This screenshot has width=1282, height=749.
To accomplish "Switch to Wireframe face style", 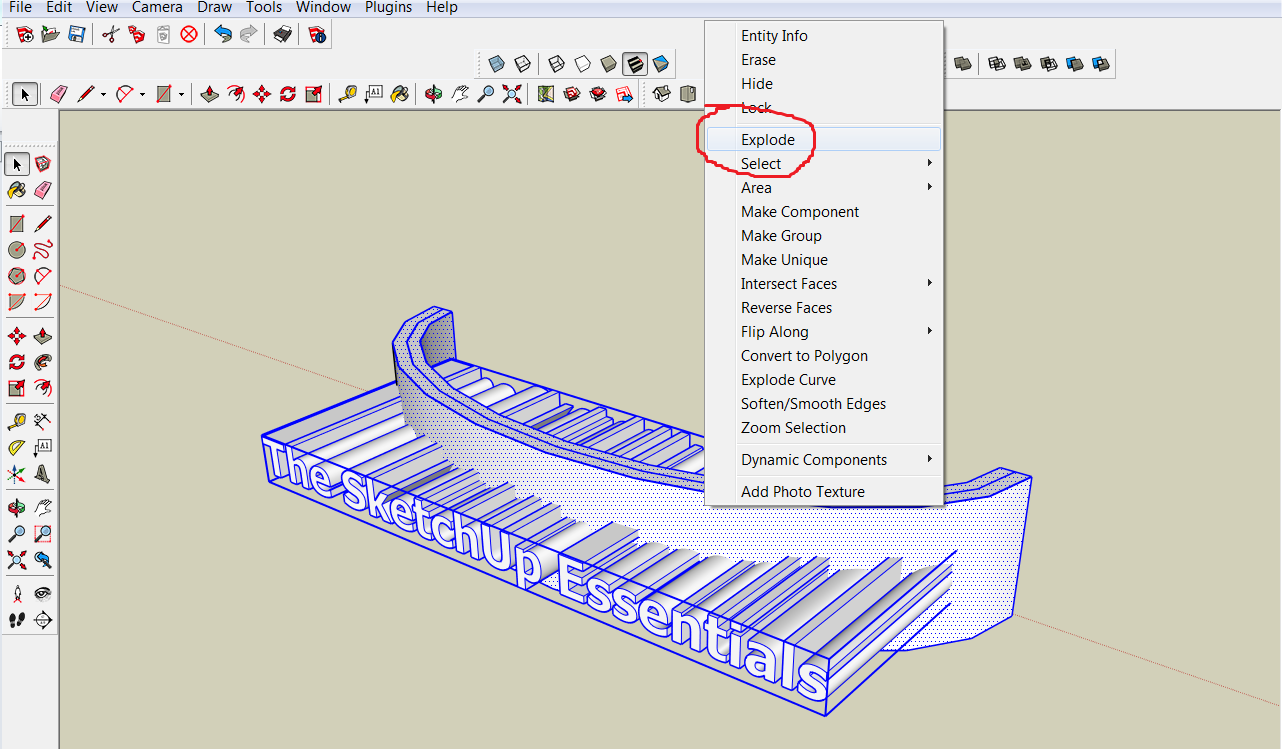I will [557, 64].
